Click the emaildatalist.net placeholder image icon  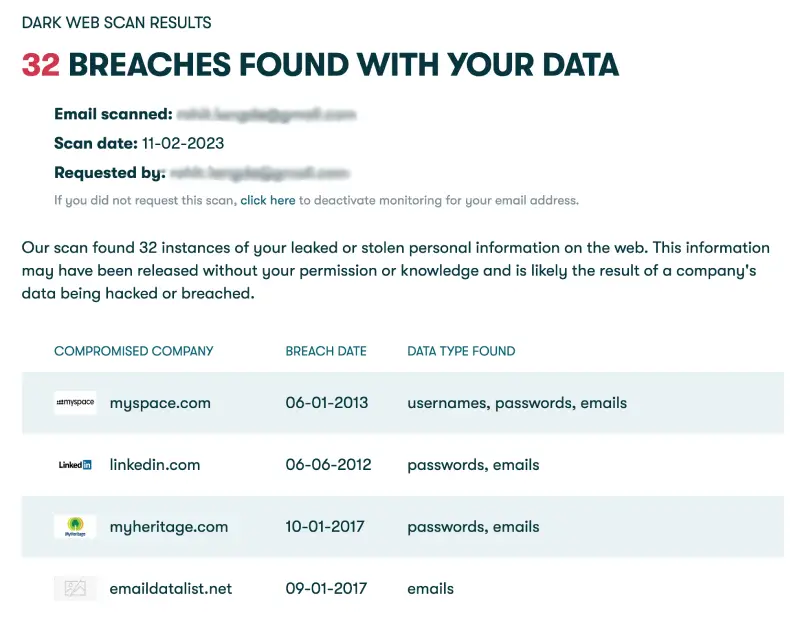(75, 589)
